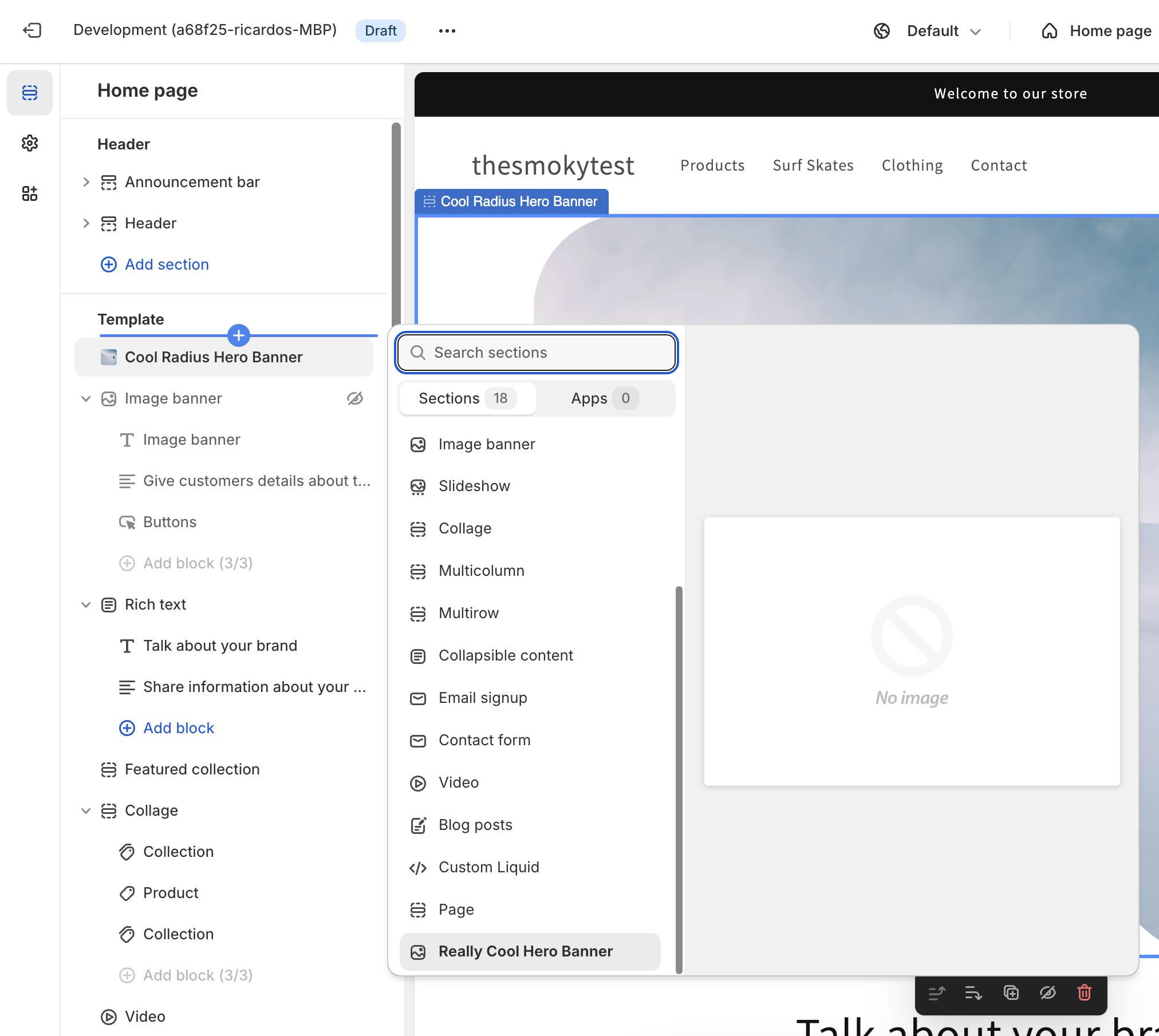1159x1036 pixels.
Task: Reorder the section with the move icon
Action: [937, 994]
